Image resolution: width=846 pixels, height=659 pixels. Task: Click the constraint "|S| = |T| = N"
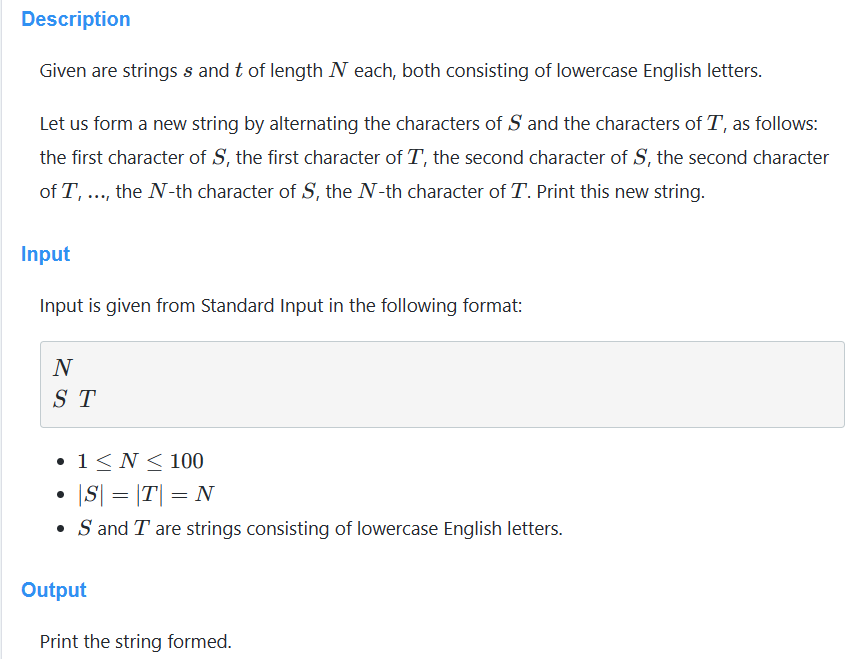(x=146, y=495)
